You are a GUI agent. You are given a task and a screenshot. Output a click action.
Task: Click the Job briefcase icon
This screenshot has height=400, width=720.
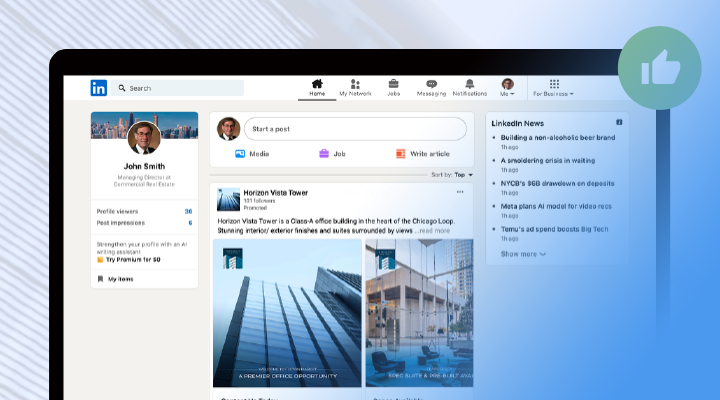point(324,154)
